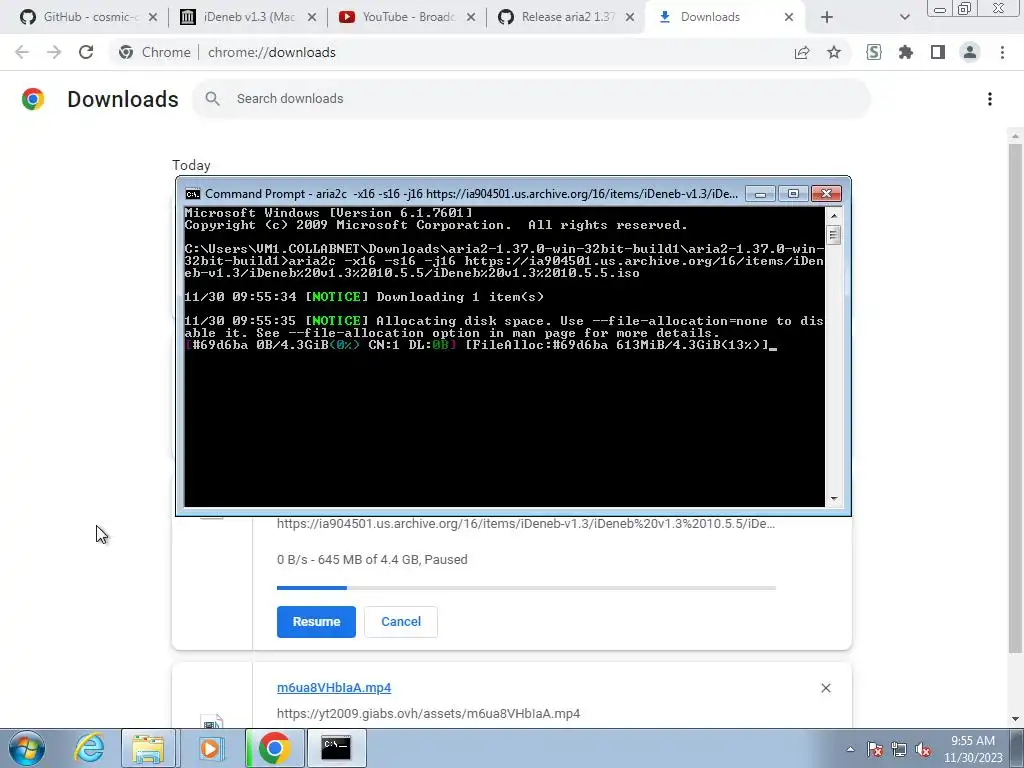Click Chrome taskbar icon
The height and width of the screenshot is (768, 1024).
(274, 748)
